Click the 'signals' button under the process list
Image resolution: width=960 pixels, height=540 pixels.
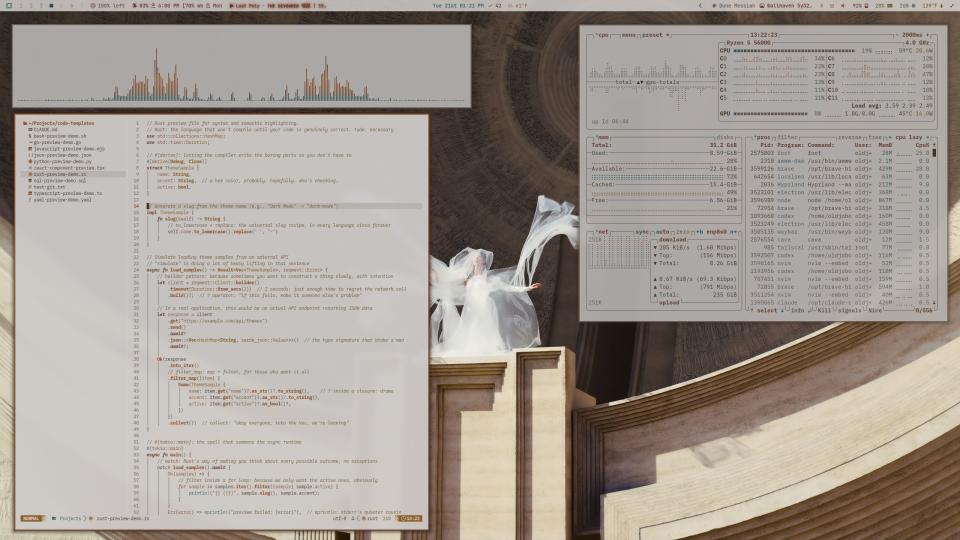(850, 310)
